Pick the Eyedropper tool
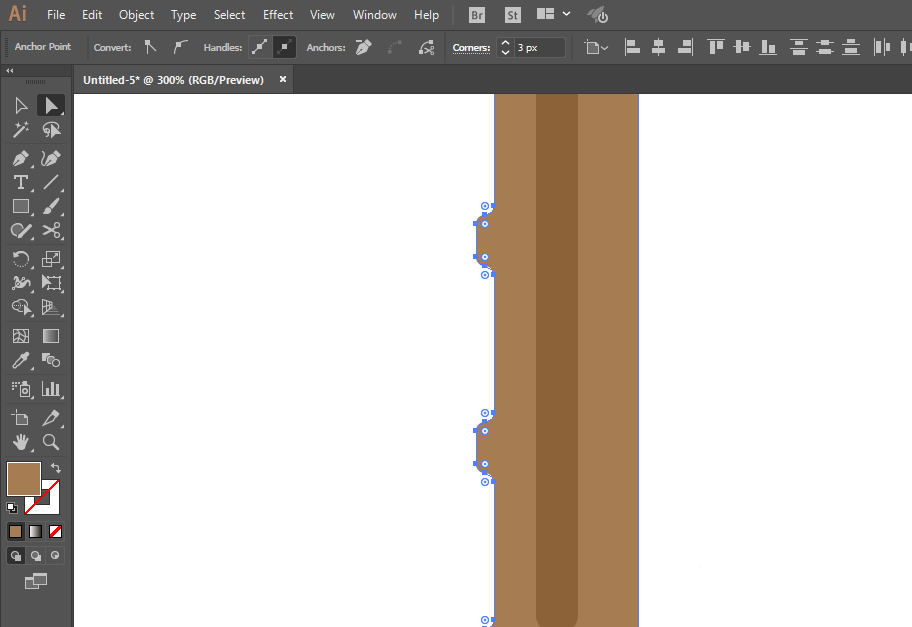This screenshot has height=627, width=912. 20,362
